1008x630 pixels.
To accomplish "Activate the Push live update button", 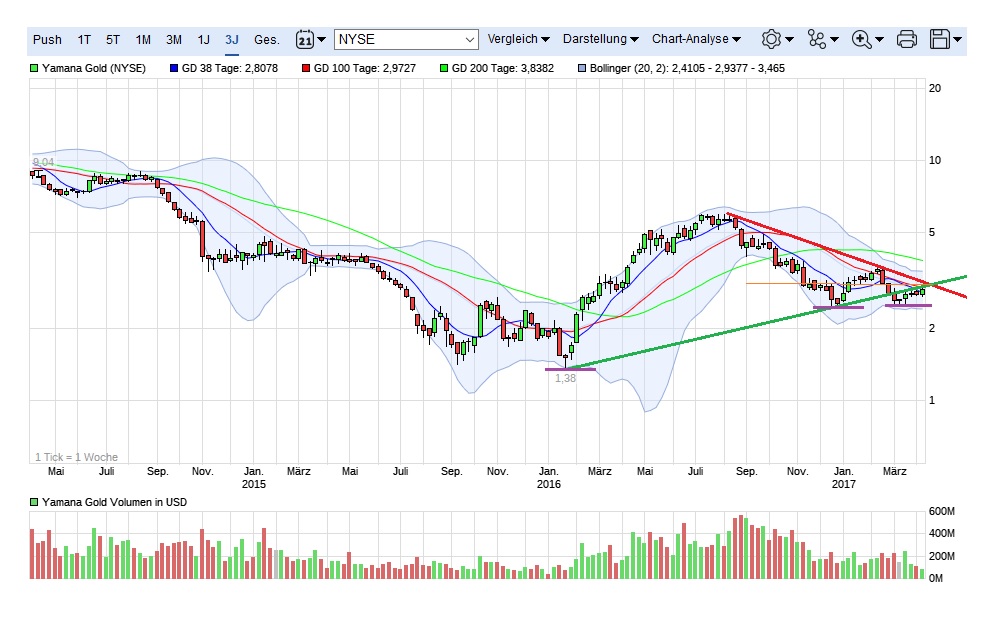I will [x=47, y=40].
